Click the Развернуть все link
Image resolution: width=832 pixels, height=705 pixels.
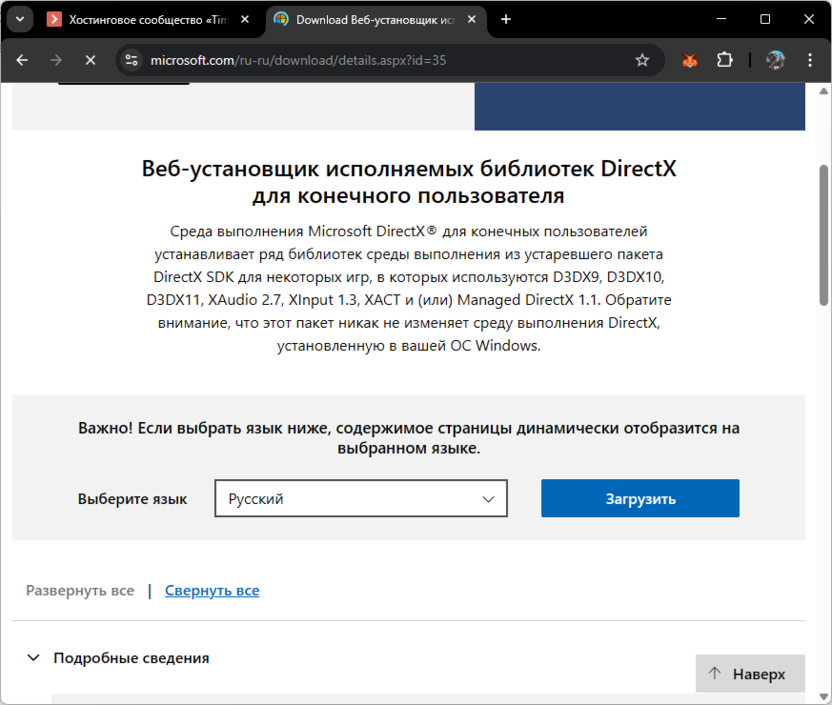[x=80, y=591]
